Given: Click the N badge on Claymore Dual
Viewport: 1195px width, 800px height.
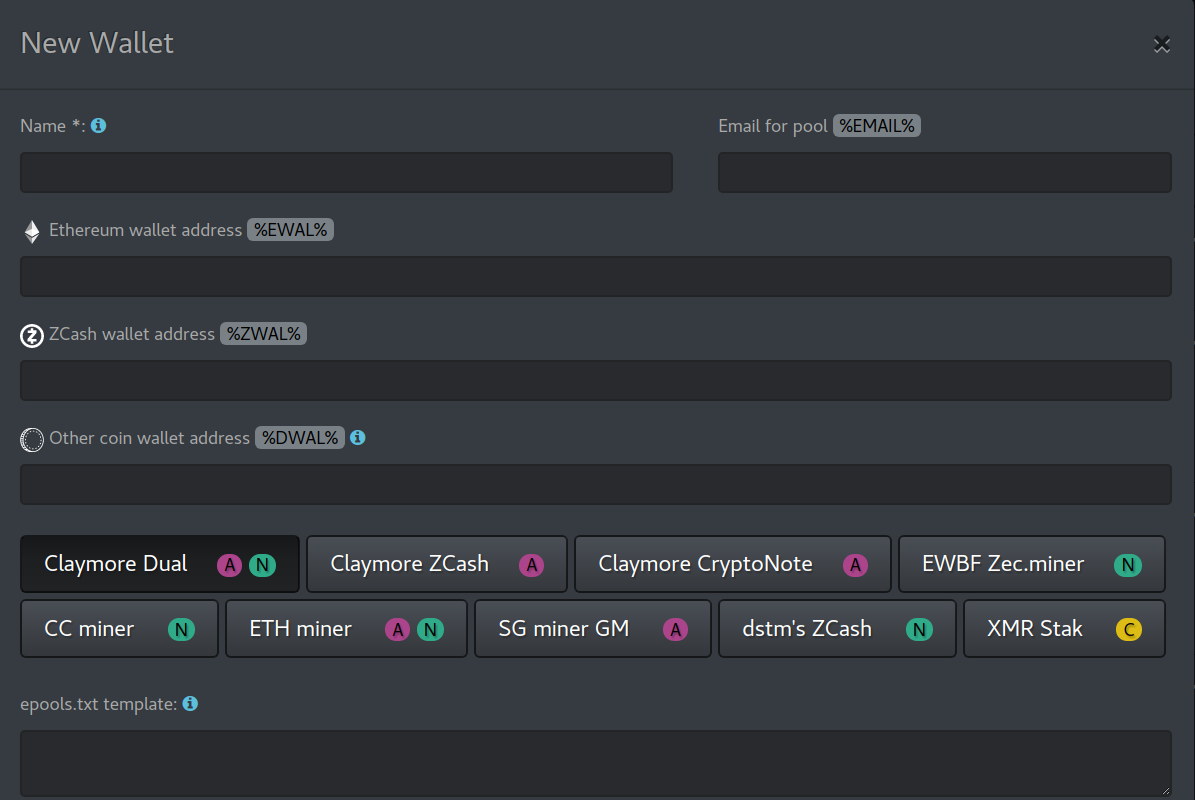Looking at the screenshot, I should click(262, 565).
